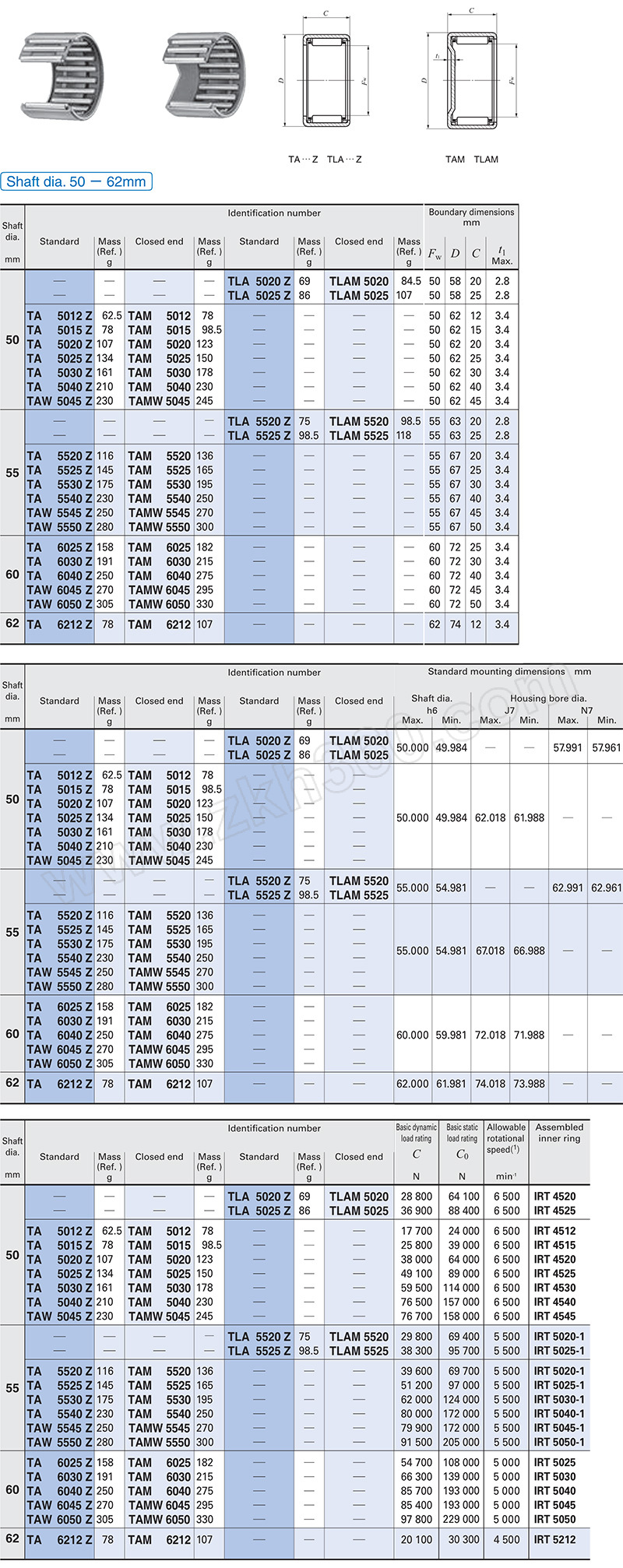Click the closed-end needle bearing photo
623x1568 pixels.
pos(206,76)
